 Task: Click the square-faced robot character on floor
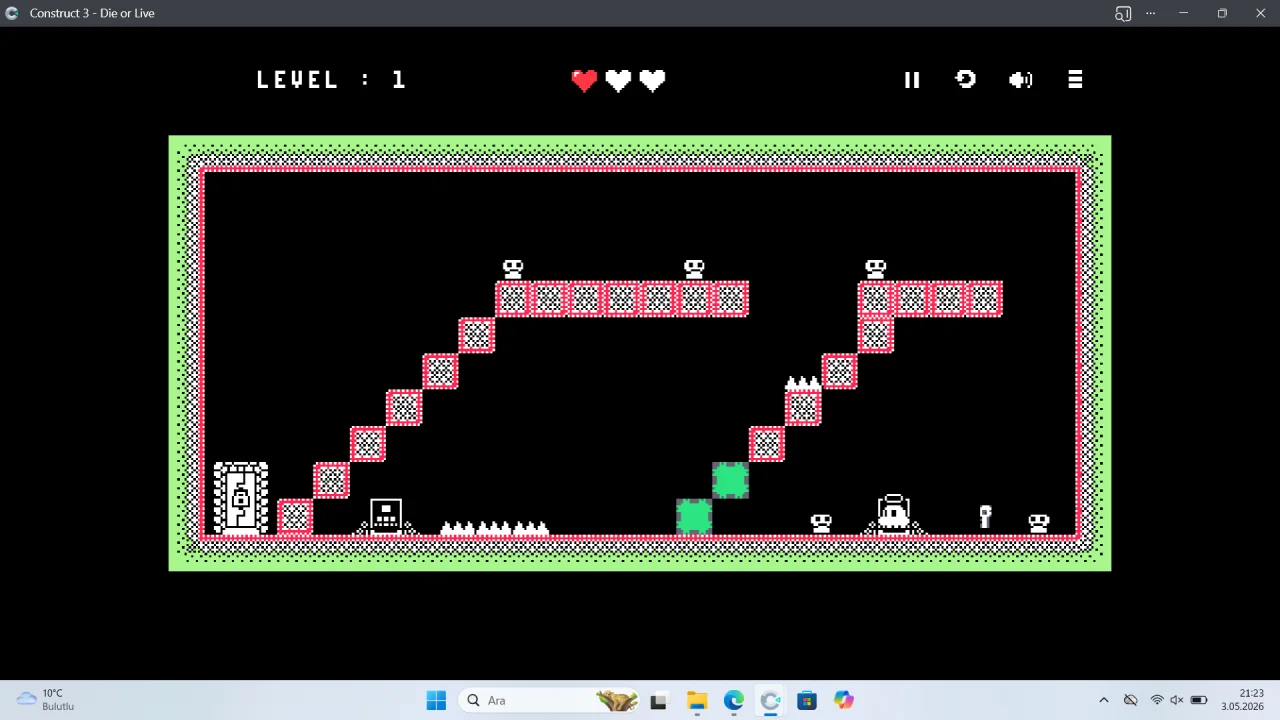pos(386,516)
